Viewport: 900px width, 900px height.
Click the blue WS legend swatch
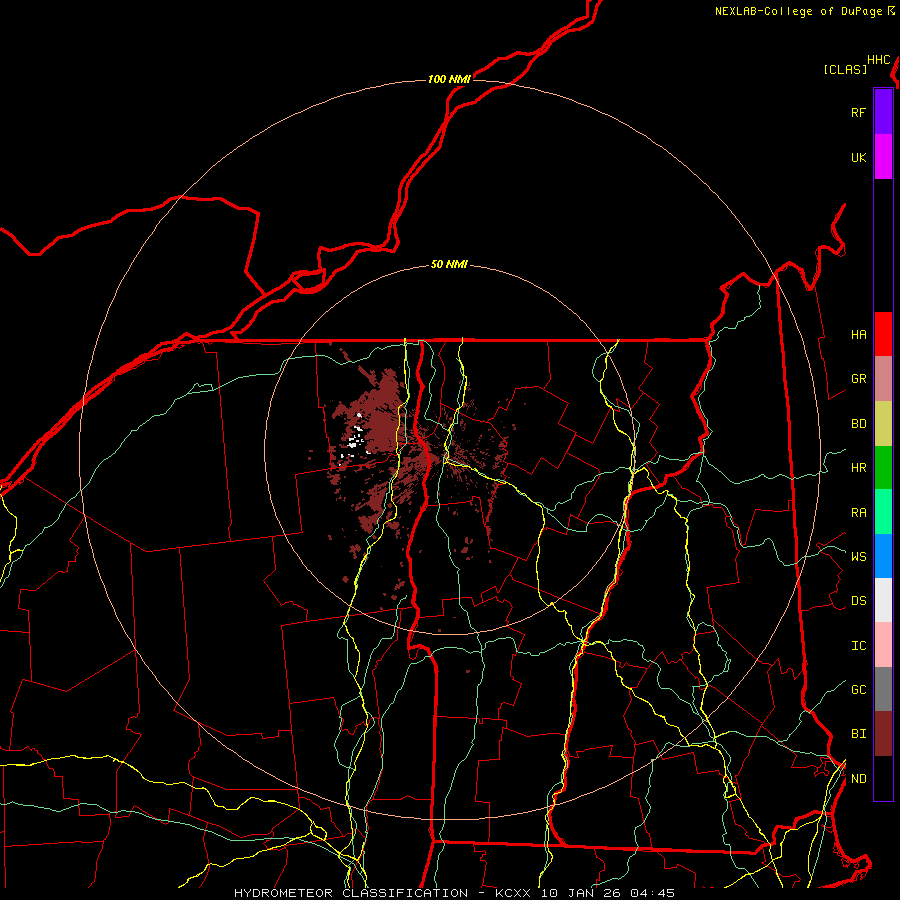click(883, 556)
